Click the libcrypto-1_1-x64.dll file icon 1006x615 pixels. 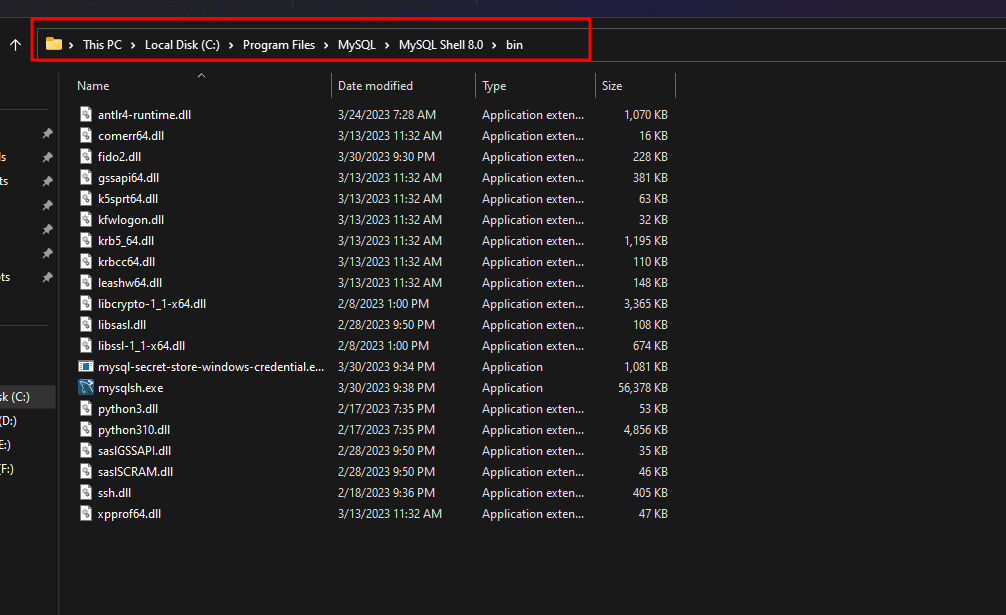coord(86,303)
